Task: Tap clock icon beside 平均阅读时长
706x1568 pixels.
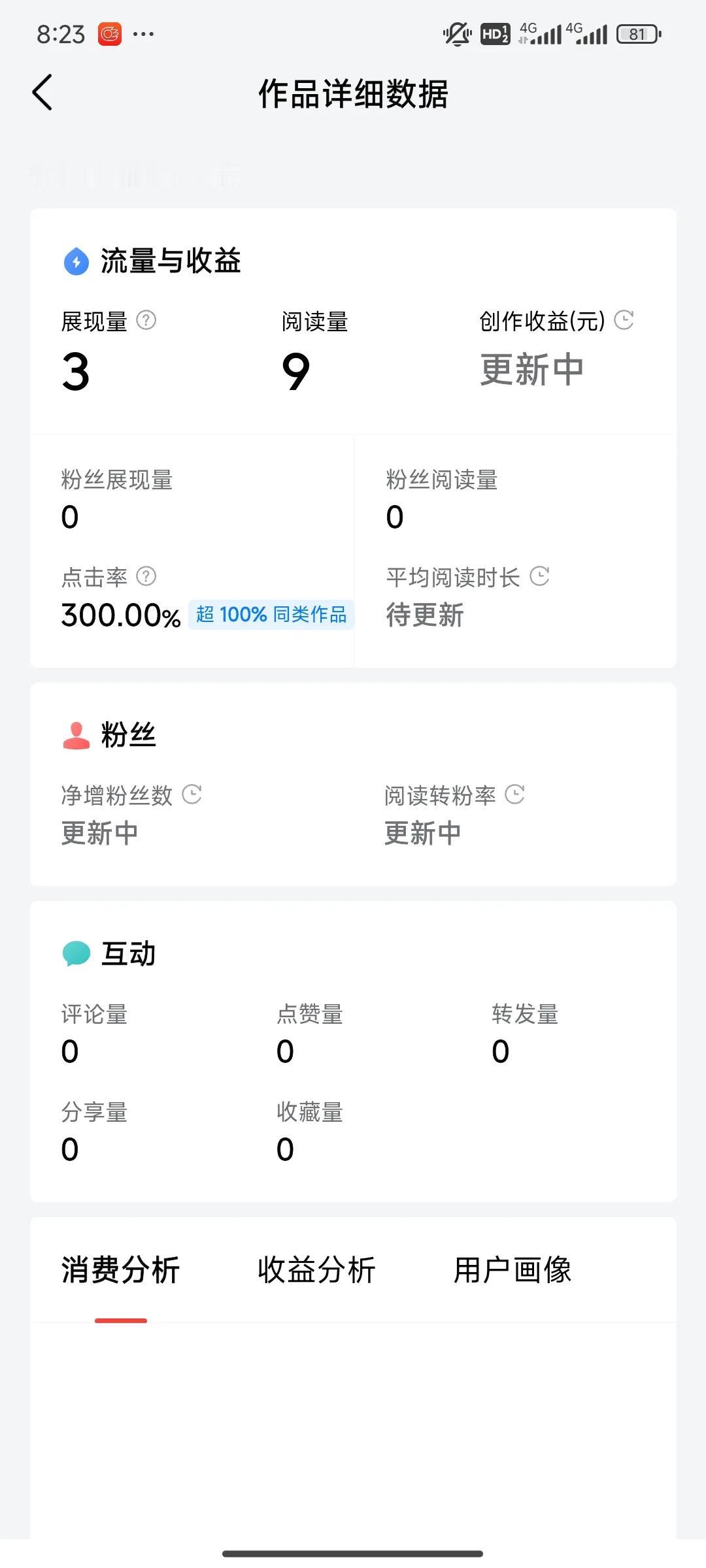Action: (539, 576)
